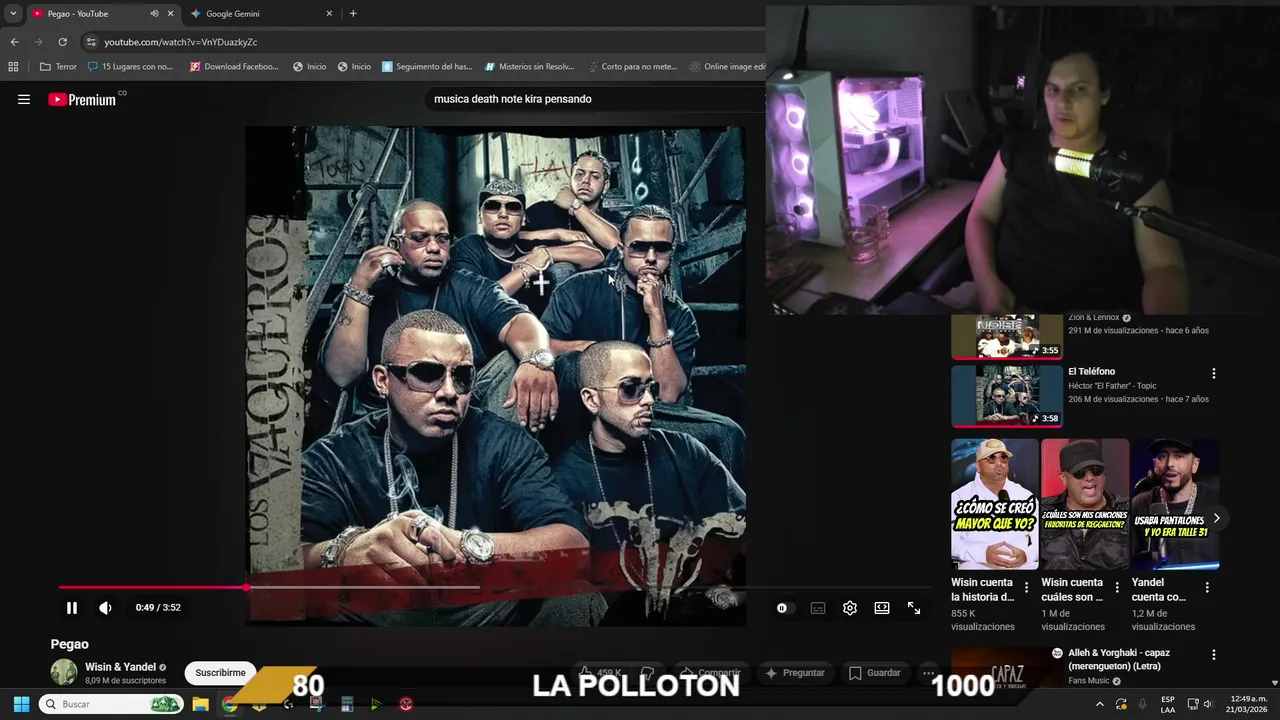The width and height of the screenshot is (1280, 720).
Task: Reload the current page
Action: click(x=62, y=42)
